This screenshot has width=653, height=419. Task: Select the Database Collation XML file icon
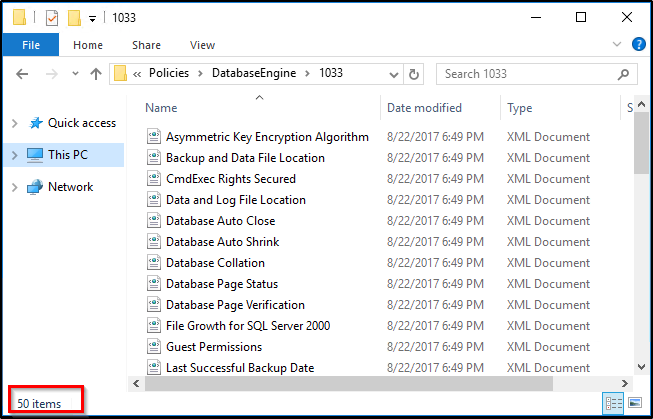(x=154, y=263)
